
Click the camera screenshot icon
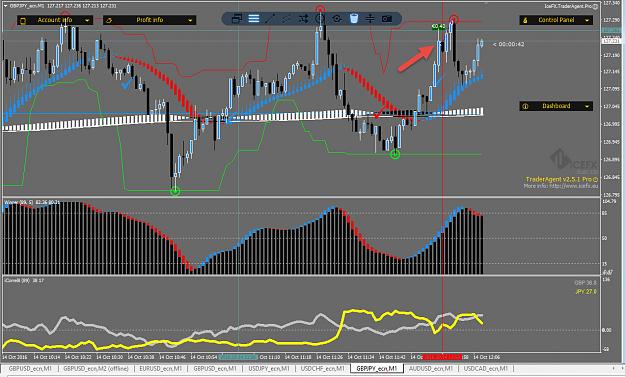point(387,19)
